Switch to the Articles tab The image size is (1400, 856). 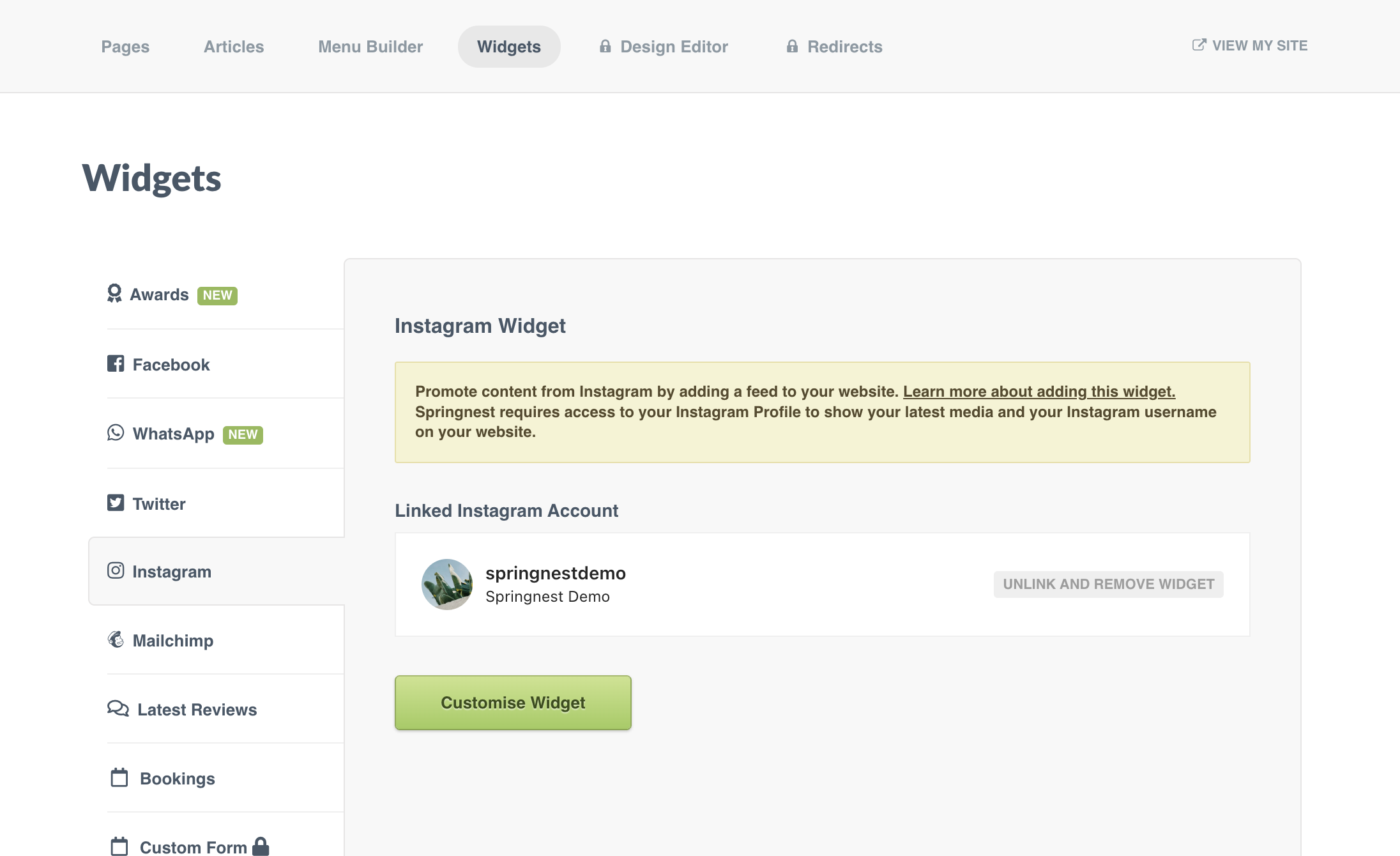[234, 47]
